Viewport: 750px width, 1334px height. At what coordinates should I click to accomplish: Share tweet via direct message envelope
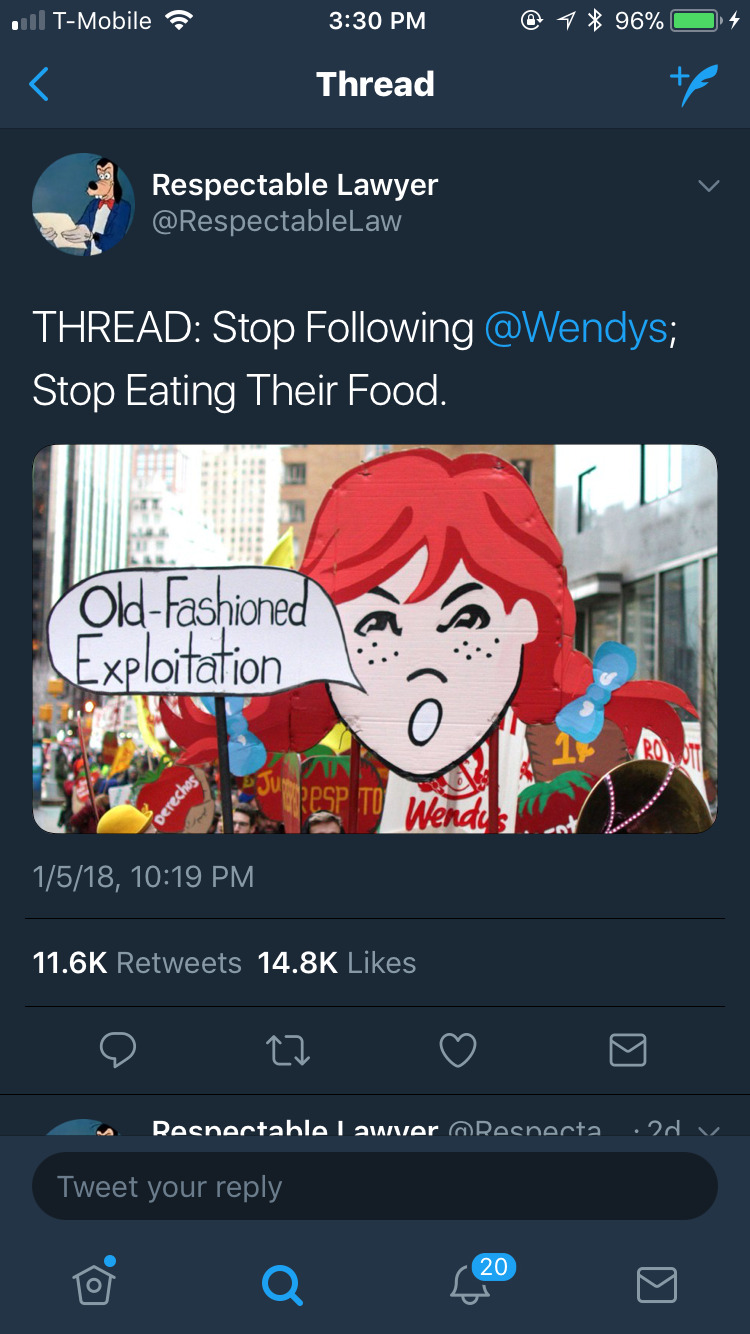[x=628, y=1050]
